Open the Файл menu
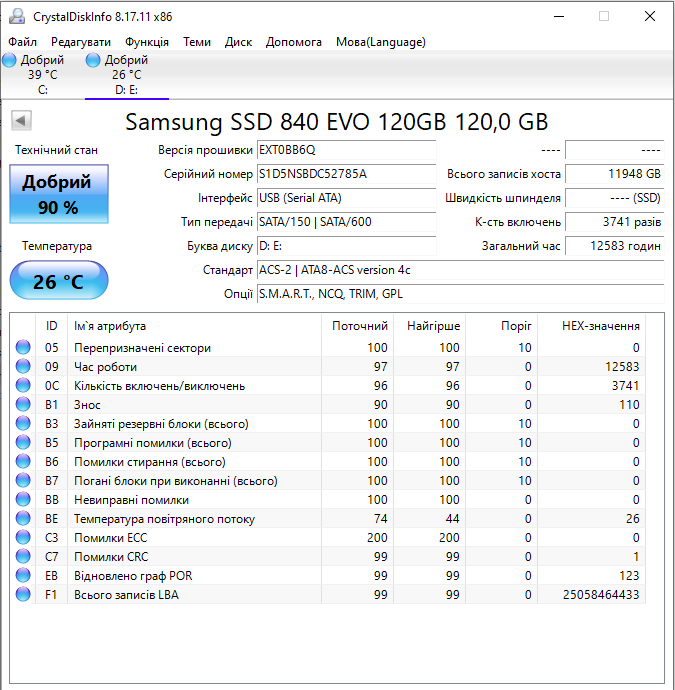The width and height of the screenshot is (675, 690). pos(22,42)
